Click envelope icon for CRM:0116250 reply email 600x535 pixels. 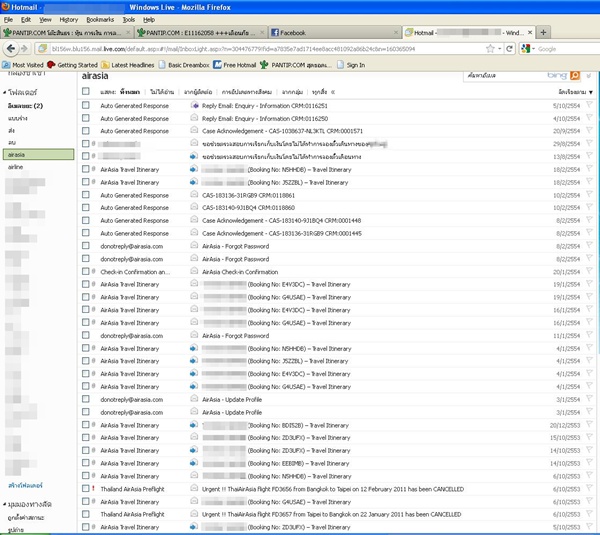click(194, 118)
